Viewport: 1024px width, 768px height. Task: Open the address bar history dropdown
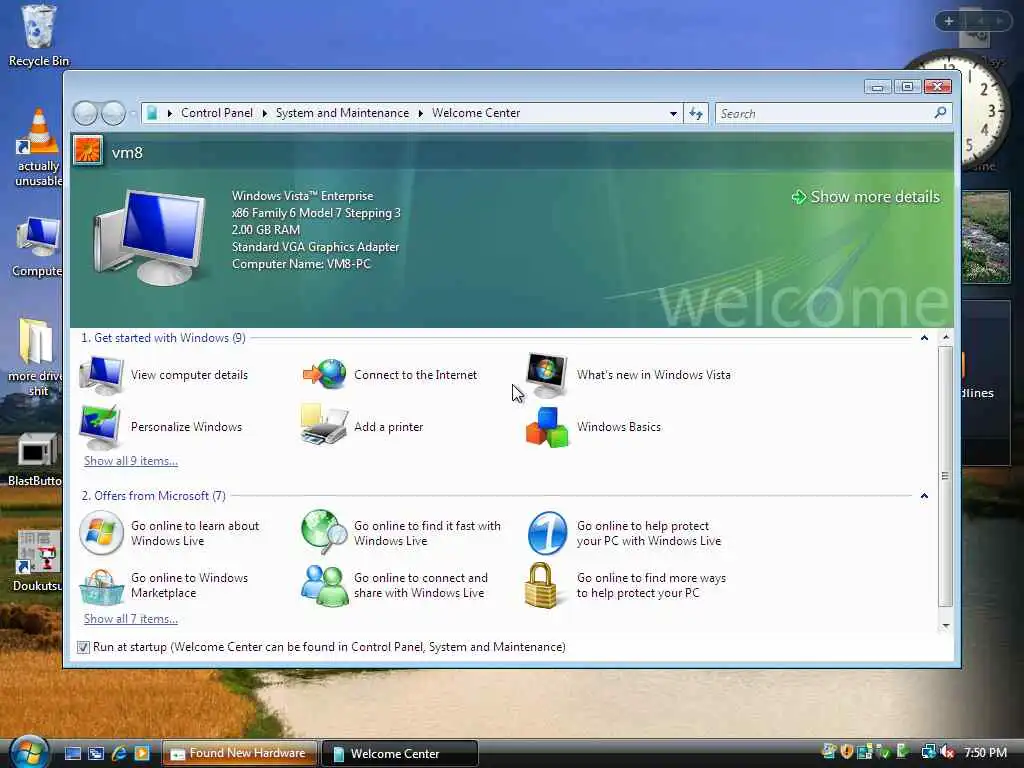point(673,114)
